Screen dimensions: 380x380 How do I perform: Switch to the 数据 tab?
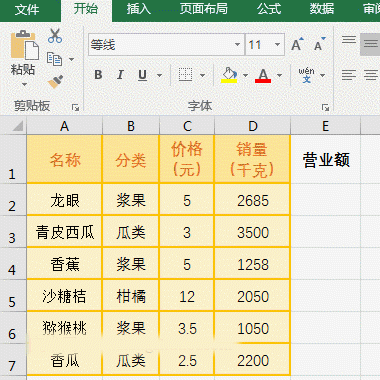pos(322,9)
